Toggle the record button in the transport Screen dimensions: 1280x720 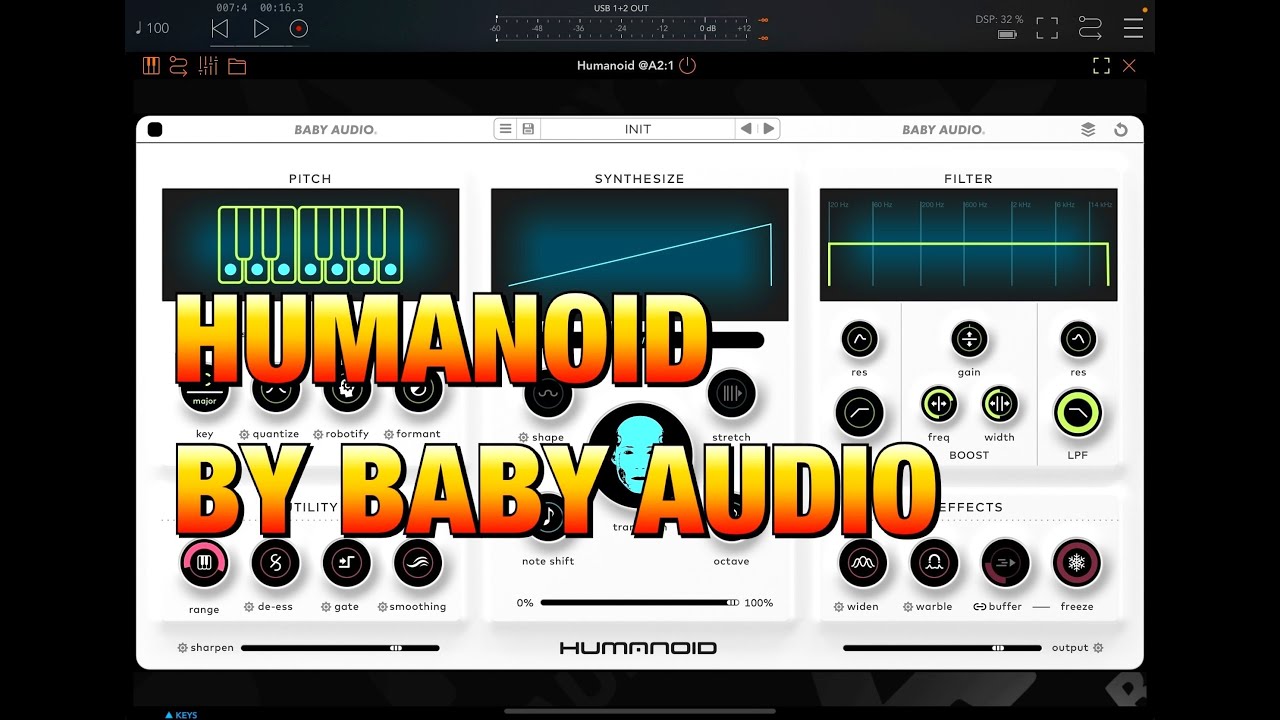point(299,29)
